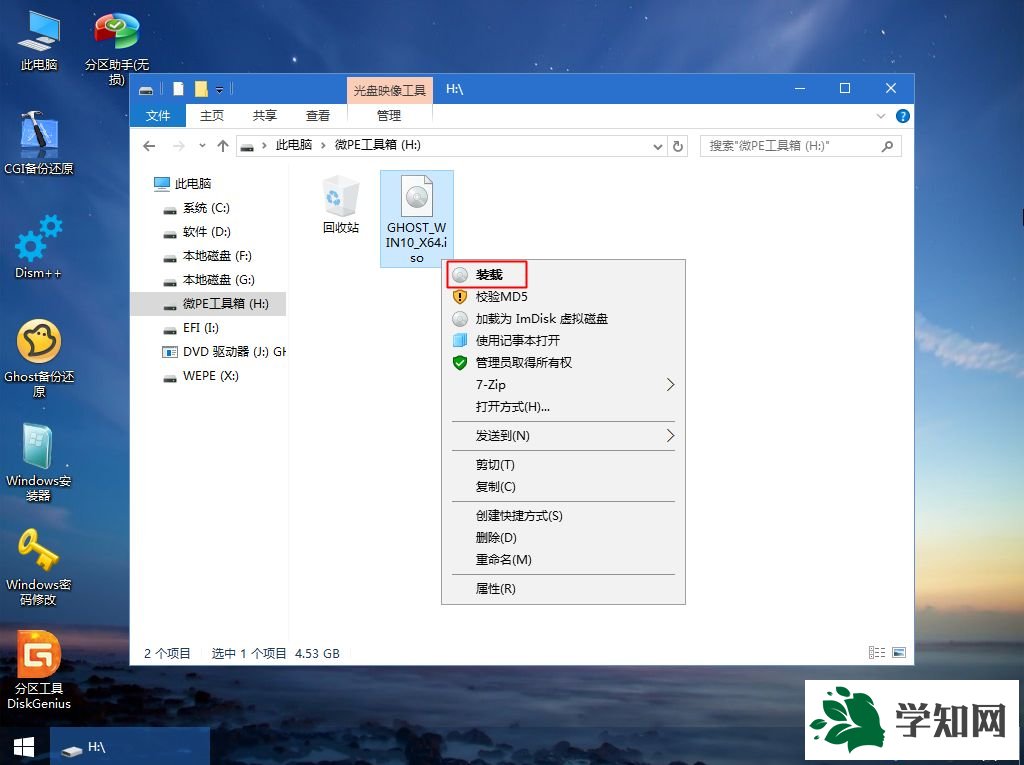Click inside the 搜索微PE工具箱 search box

click(790, 145)
